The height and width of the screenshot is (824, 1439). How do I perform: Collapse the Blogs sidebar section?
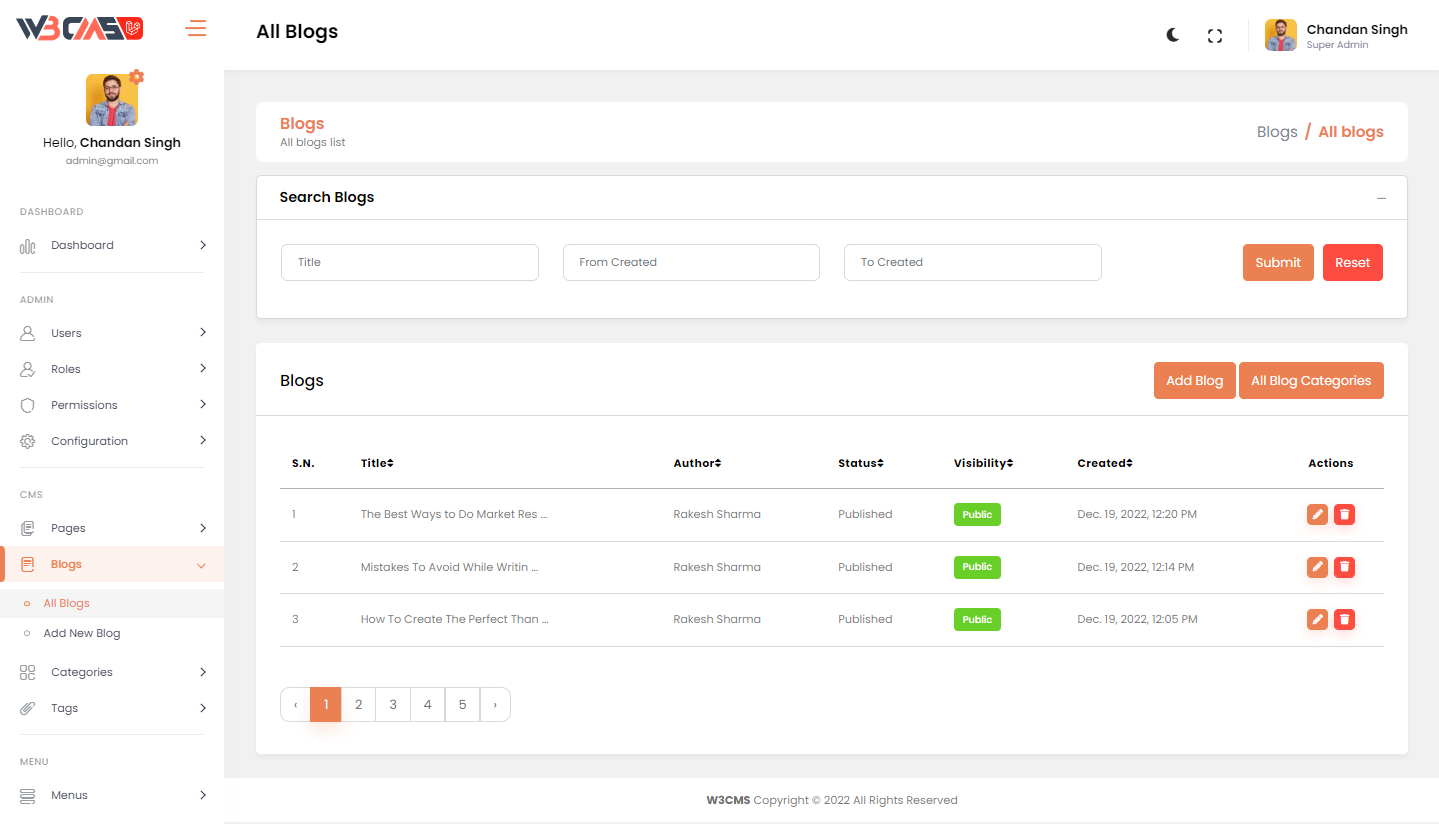coord(112,564)
